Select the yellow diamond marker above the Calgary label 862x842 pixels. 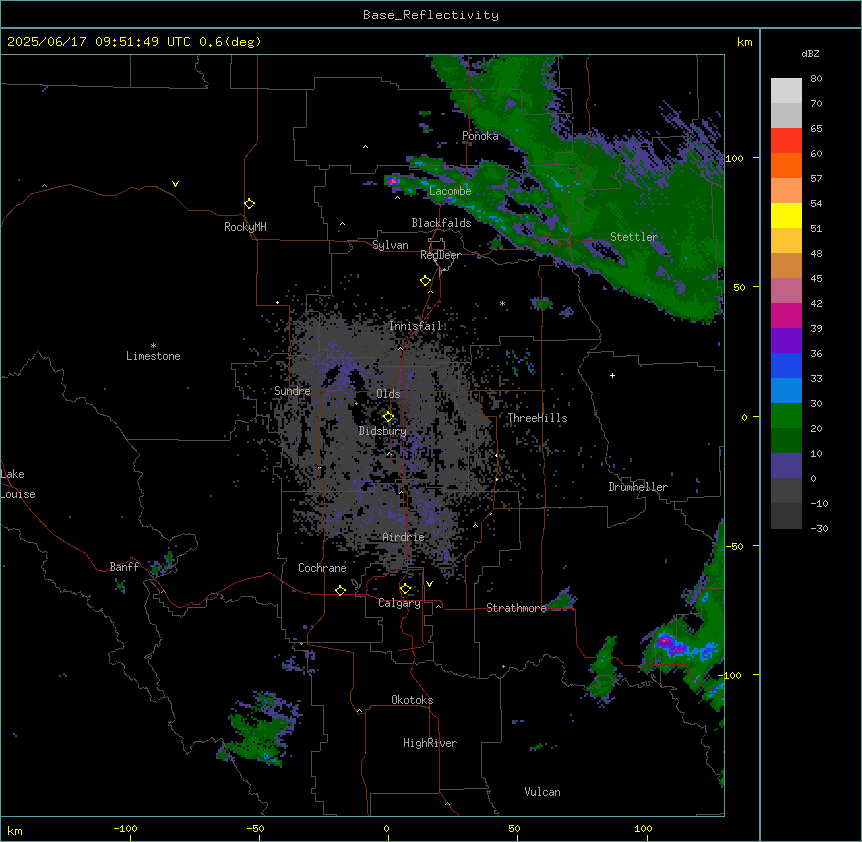click(405, 589)
